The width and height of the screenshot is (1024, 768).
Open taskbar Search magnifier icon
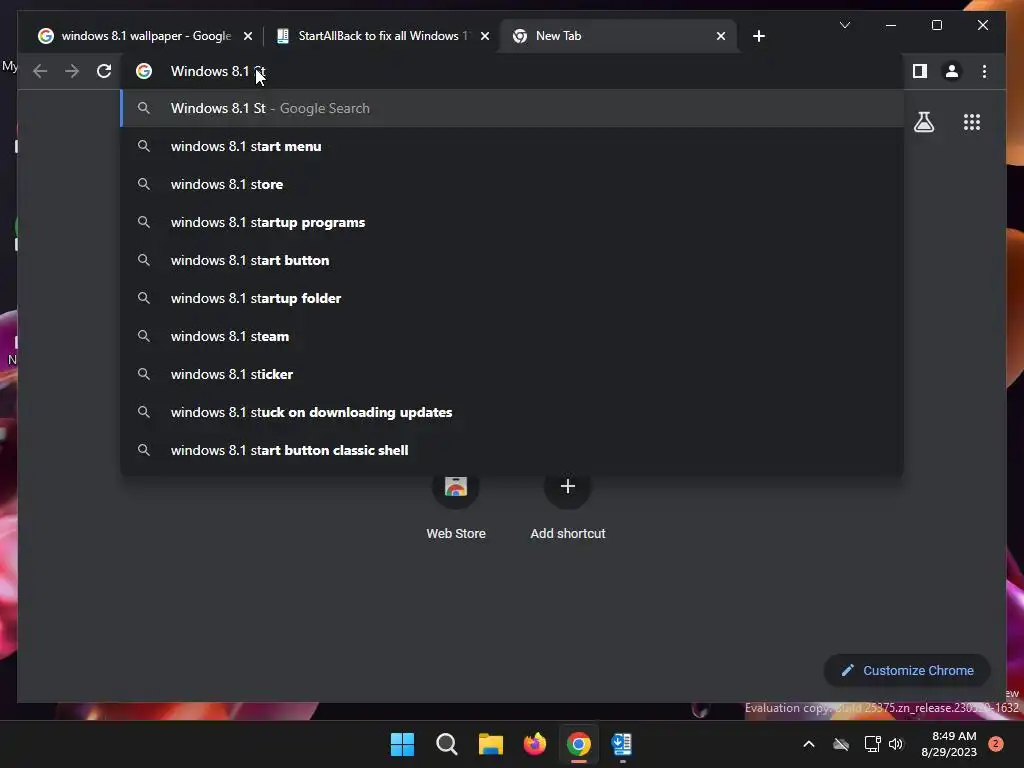[447, 744]
